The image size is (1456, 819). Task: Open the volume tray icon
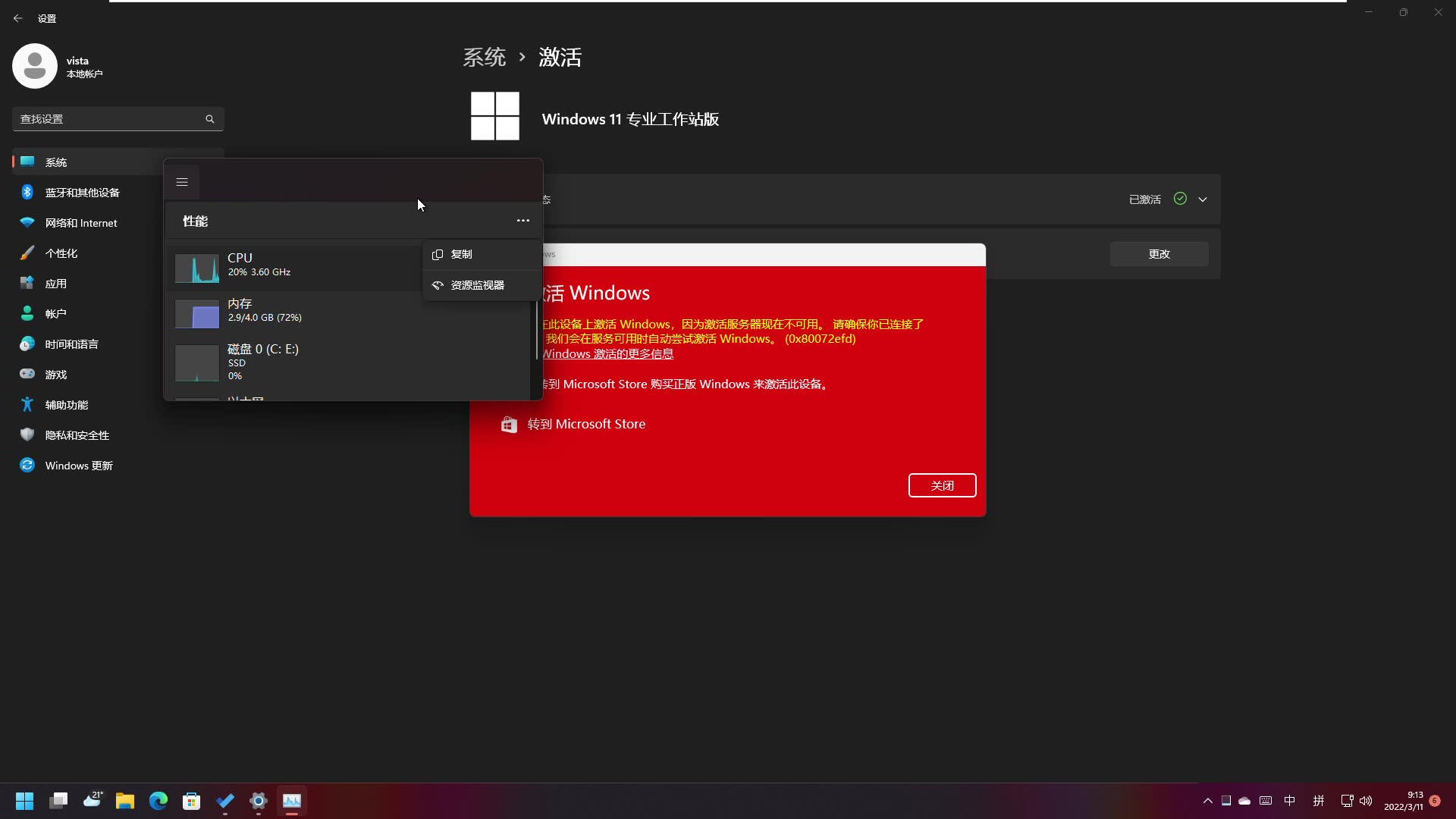[x=1366, y=801]
